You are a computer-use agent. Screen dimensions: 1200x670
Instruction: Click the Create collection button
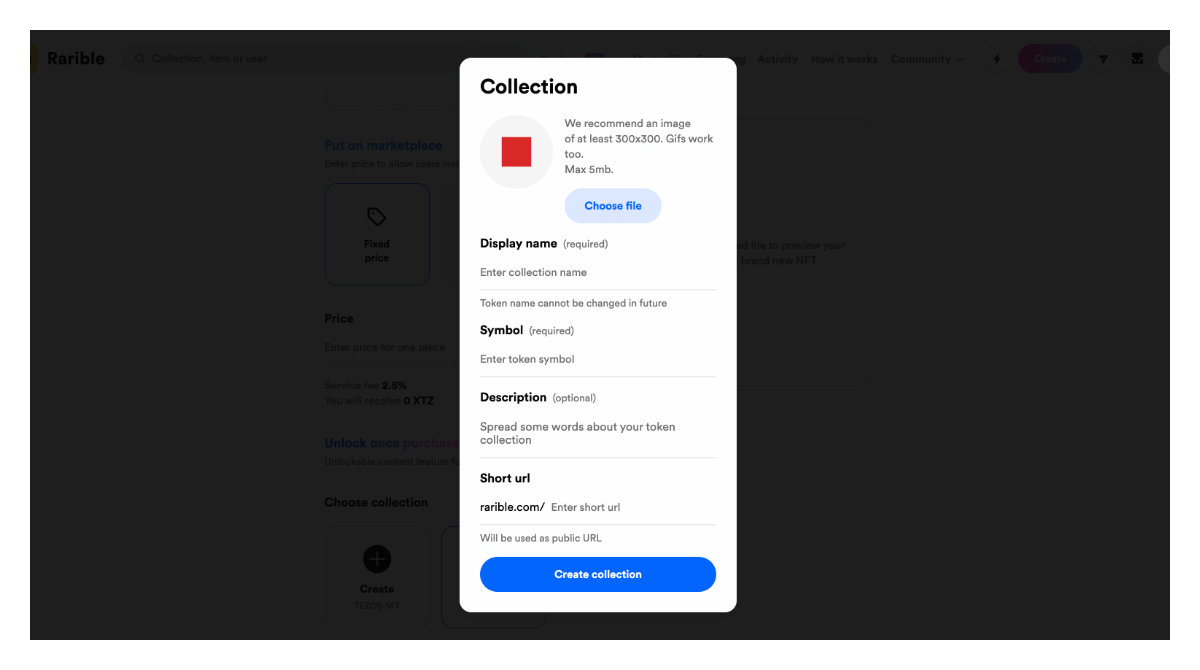click(598, 574)
